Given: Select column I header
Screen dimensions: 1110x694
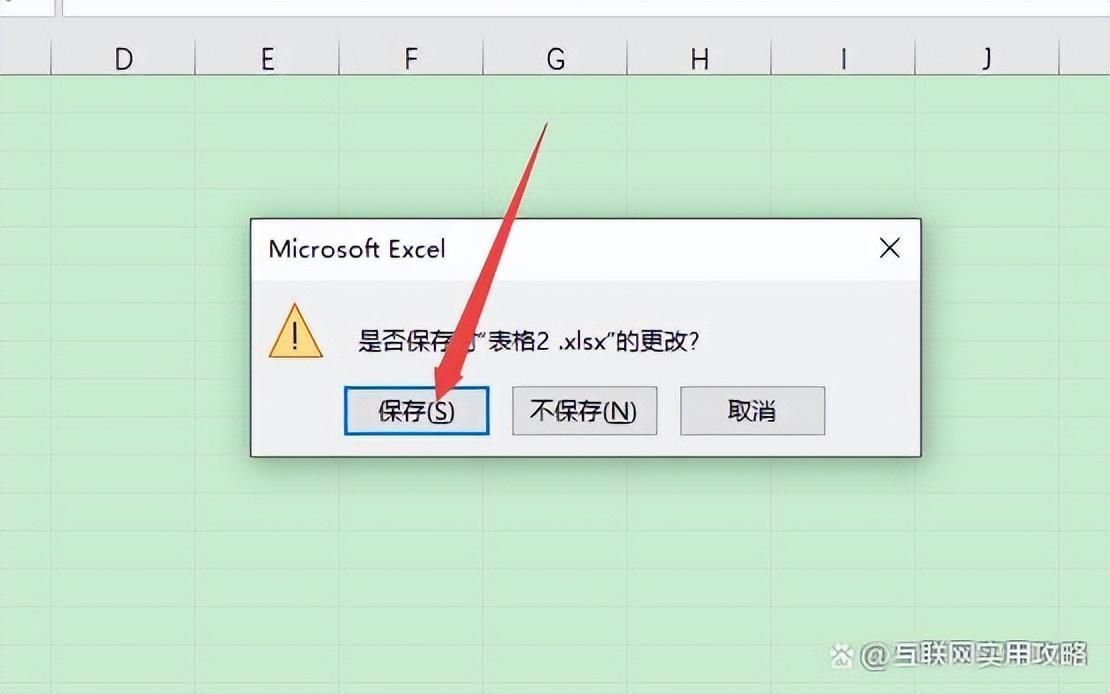Looking at the screenshot, I should [x=843, y=58].
